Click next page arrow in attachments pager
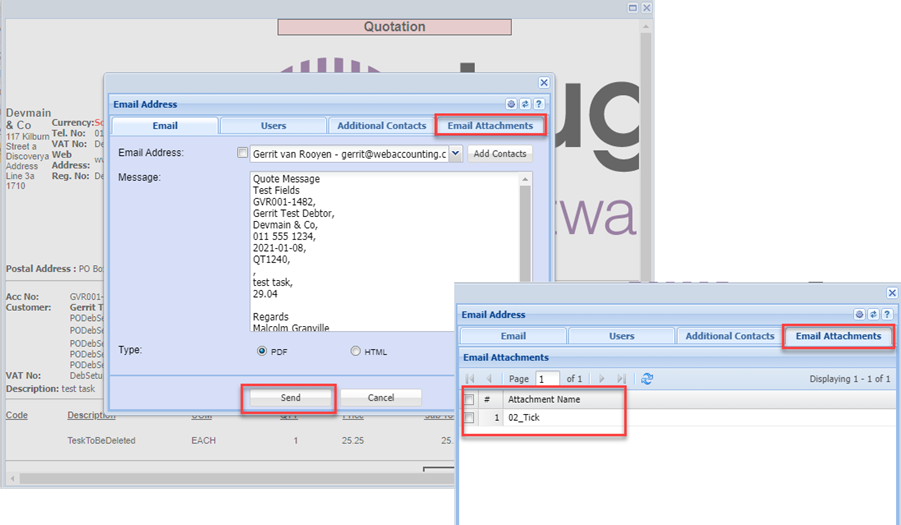Image resolution: width=901 pixels, height=525 pixels. pos(602,379)
